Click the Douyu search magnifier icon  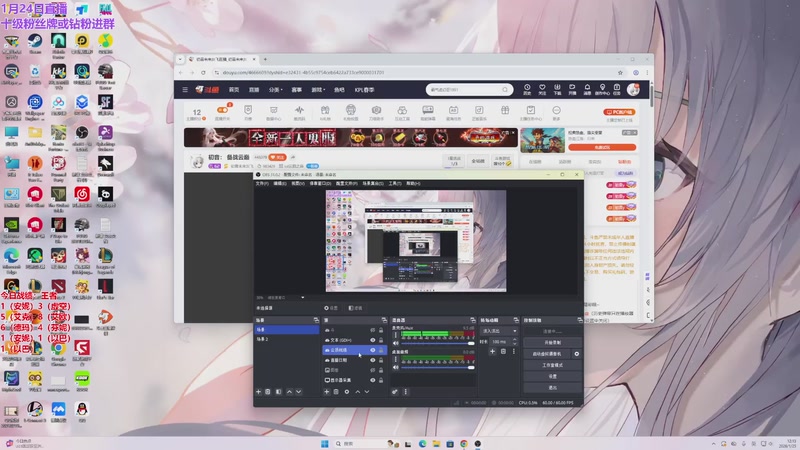click(x=505, y=90)
